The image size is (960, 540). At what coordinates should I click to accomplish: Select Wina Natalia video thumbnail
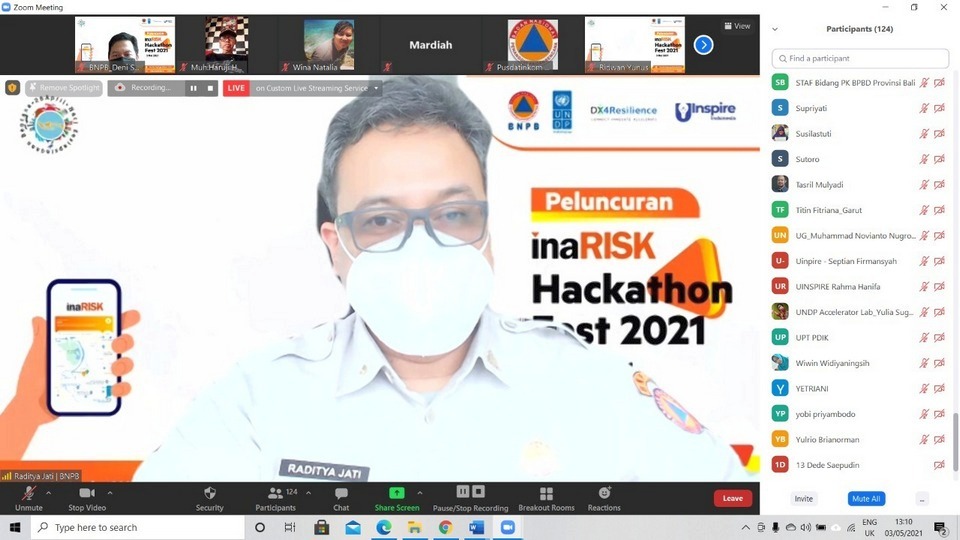pos(329,45)
